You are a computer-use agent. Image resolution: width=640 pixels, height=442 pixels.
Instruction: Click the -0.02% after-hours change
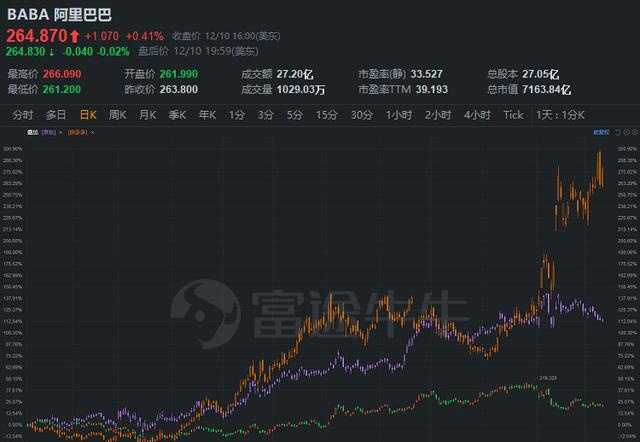coord(113,52)
